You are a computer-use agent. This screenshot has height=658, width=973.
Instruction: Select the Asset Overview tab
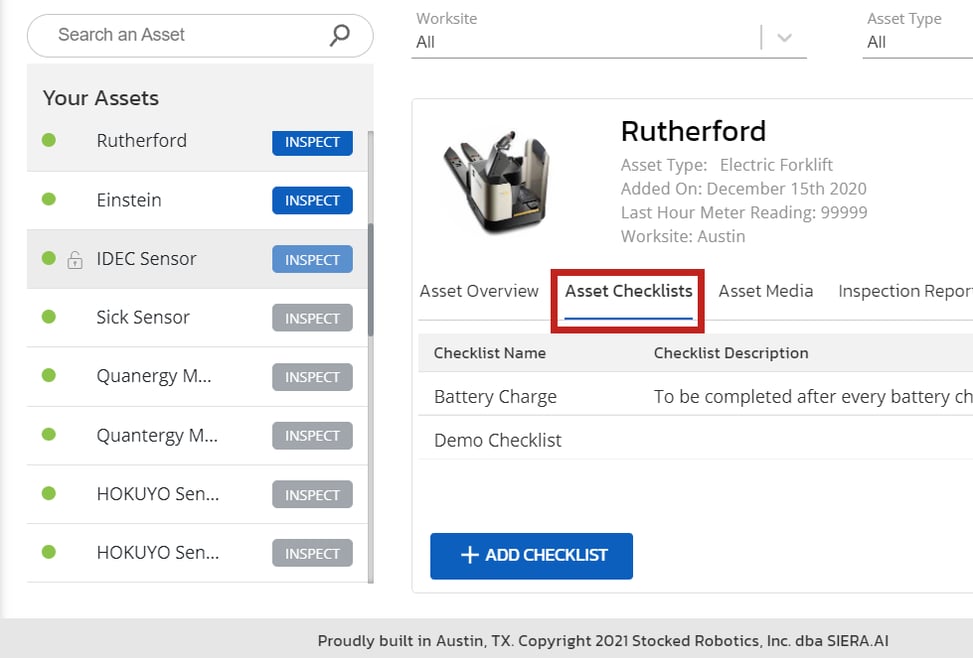coord(480,291)
